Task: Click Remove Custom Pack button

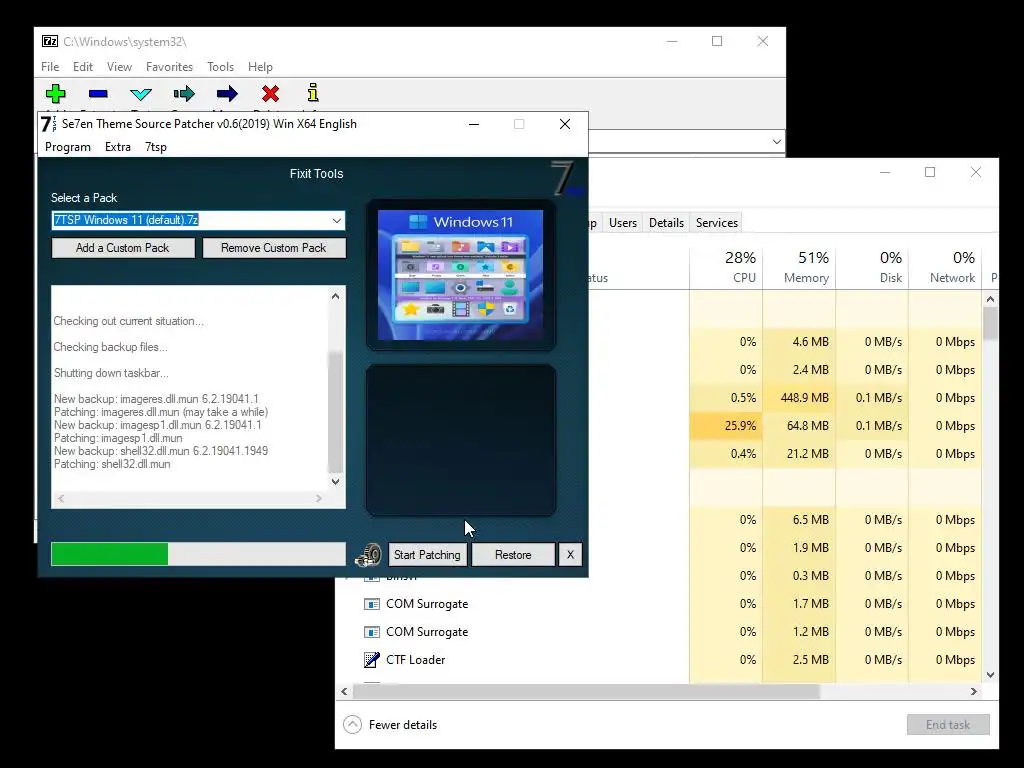Action: pos(274,248)
